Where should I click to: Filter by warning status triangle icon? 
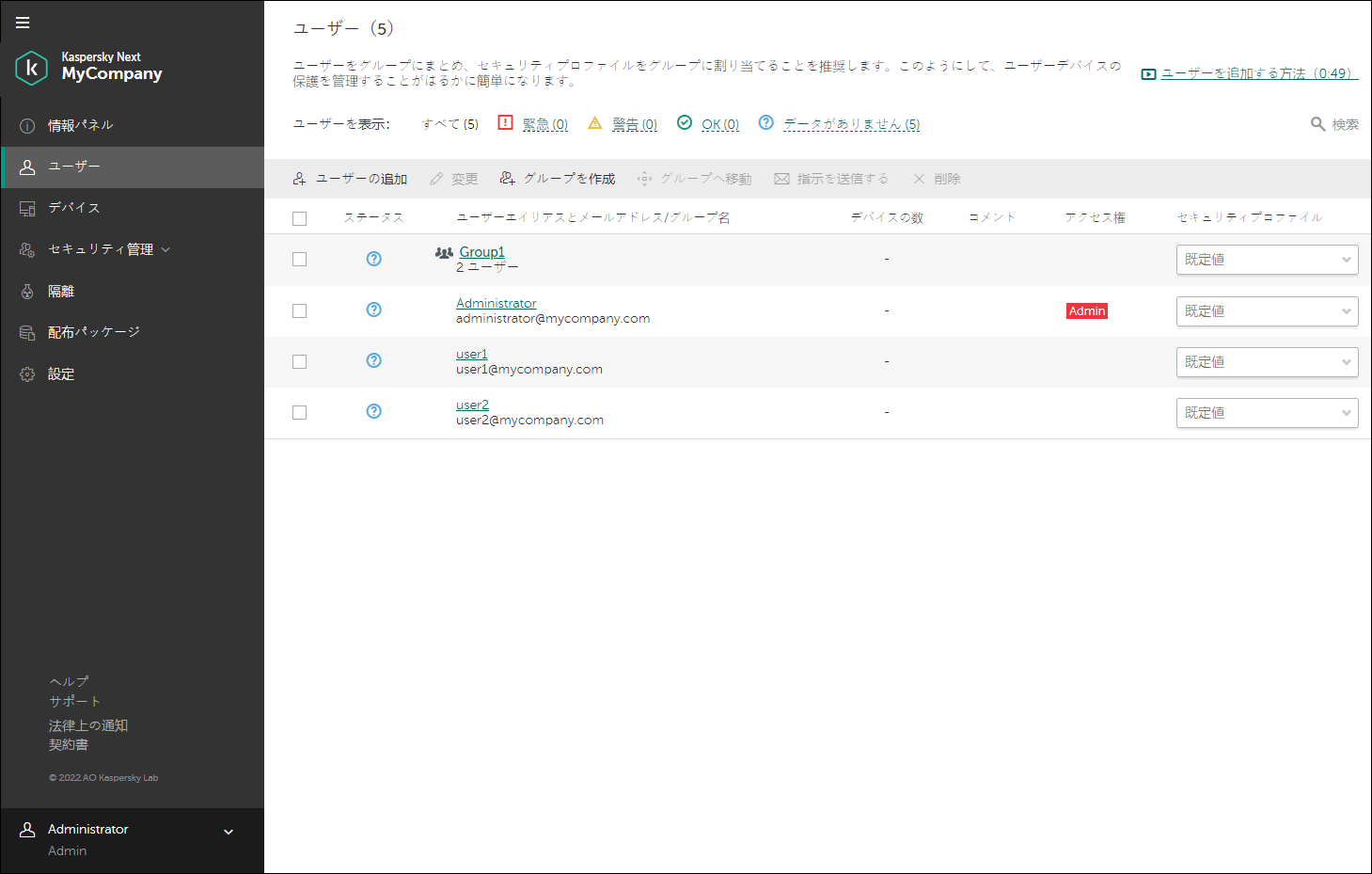[594, 123]
